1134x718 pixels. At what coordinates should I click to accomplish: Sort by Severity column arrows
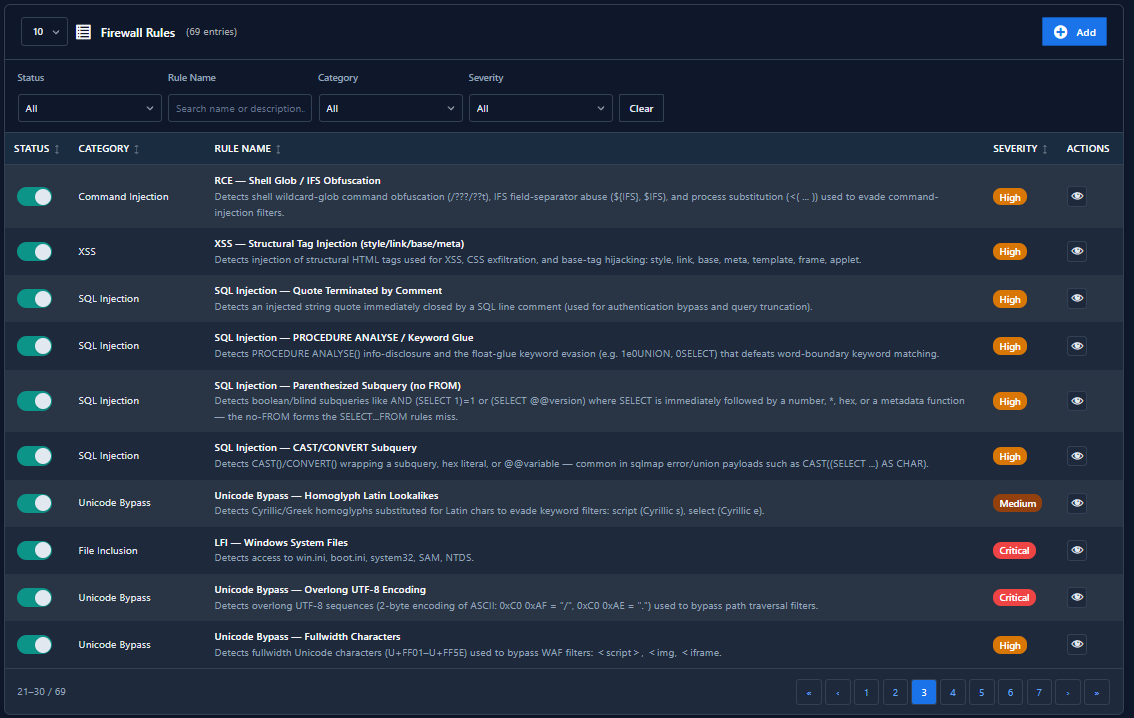[x=1044, y=149]
